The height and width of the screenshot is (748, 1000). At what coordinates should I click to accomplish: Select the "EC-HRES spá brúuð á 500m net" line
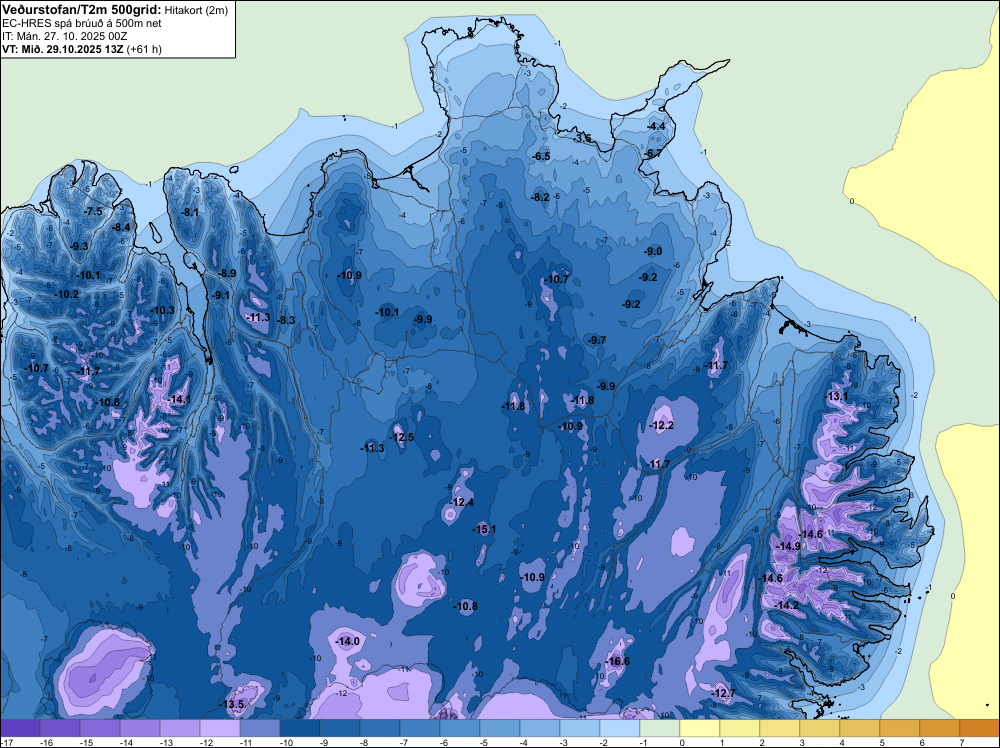click(82, 24)
